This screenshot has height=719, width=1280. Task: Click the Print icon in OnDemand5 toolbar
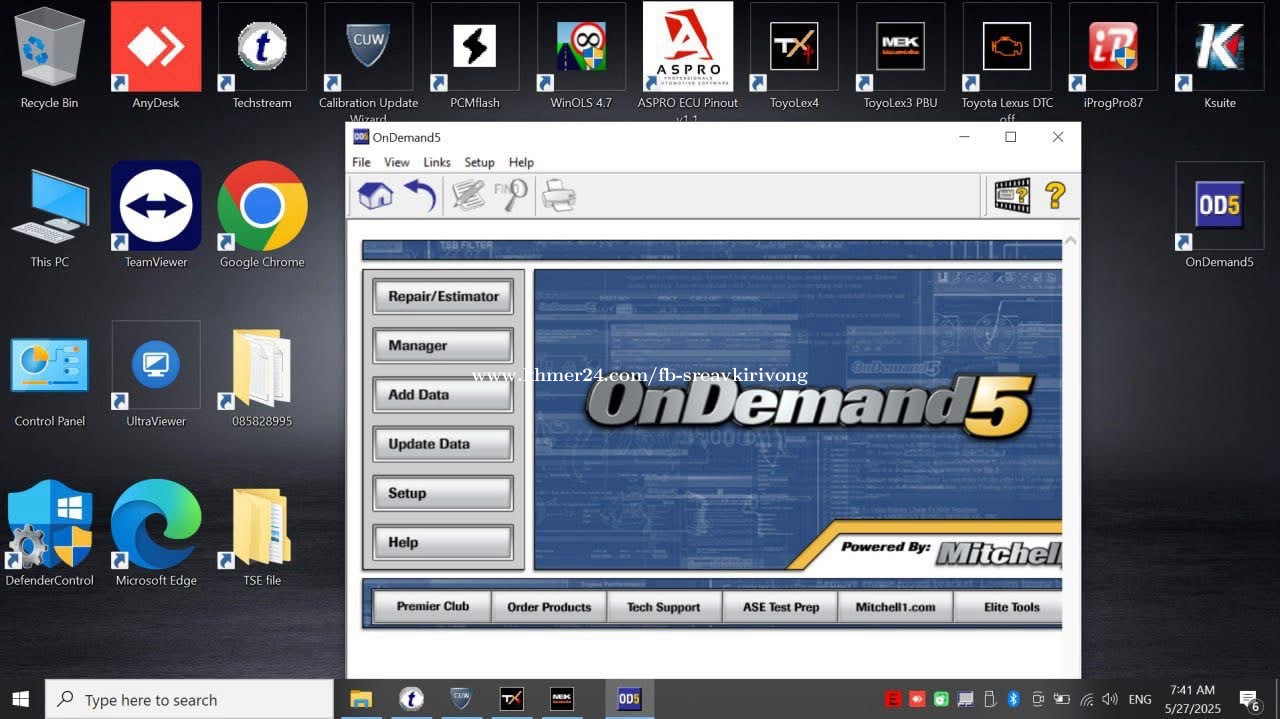click(x=558, y=195)
